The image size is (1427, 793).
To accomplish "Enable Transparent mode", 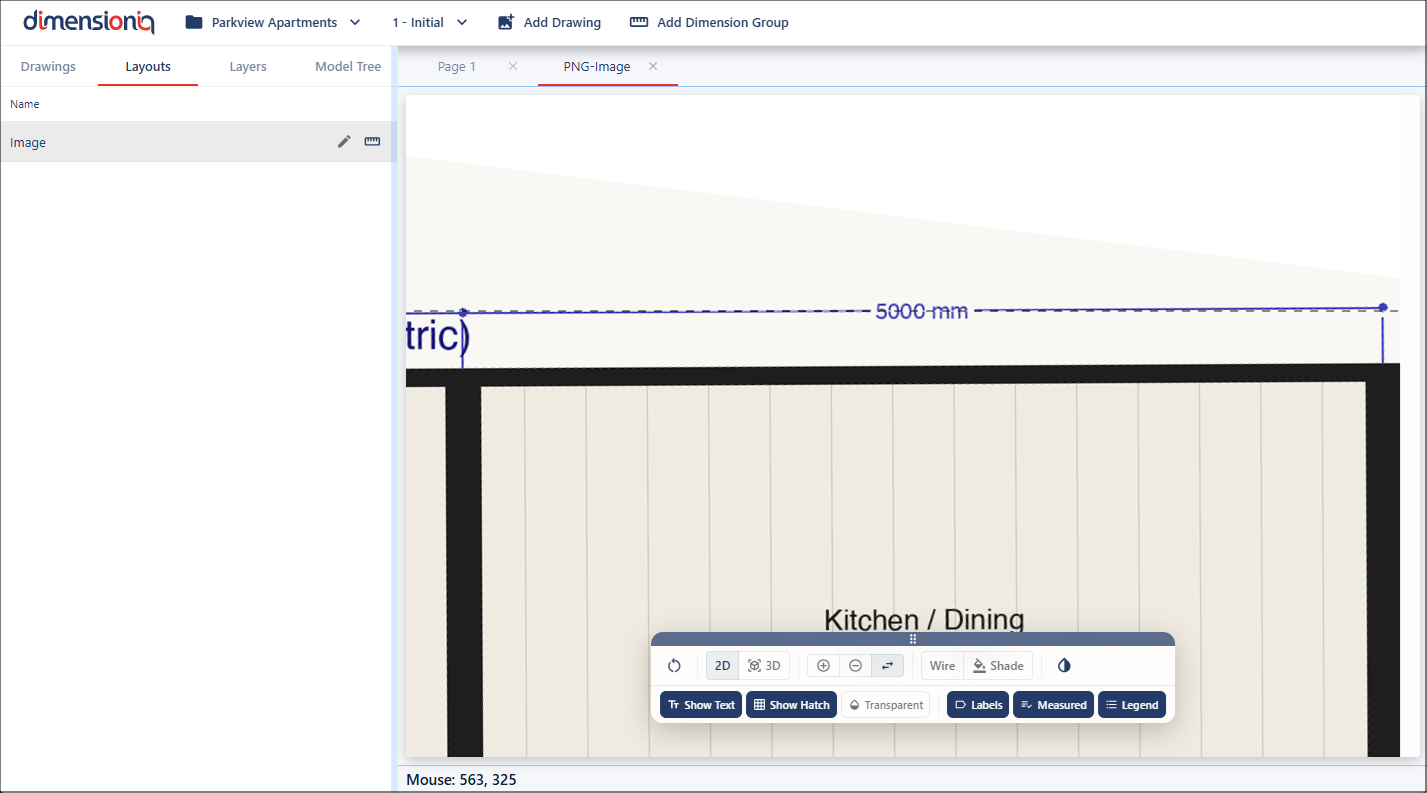I will 885,705.
